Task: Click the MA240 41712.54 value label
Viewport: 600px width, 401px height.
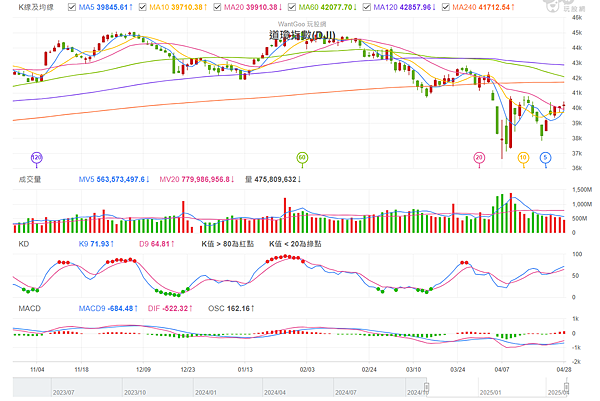Action: point(484,7)
